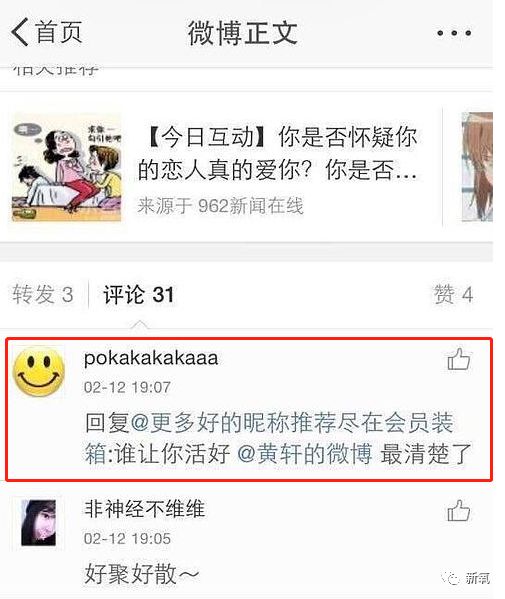Tap the 首页 back label
505x599 pixels.
click(59, 32)
